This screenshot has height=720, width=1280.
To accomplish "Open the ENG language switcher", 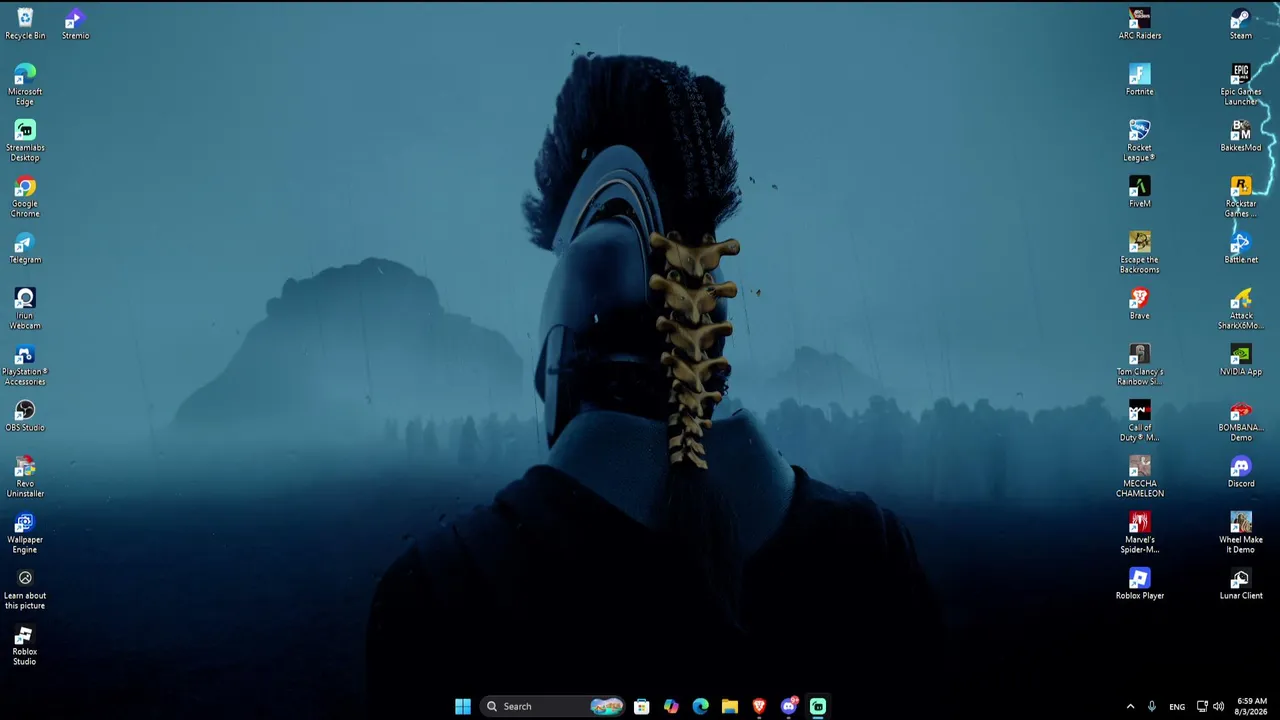I will tap(1177, 706).
